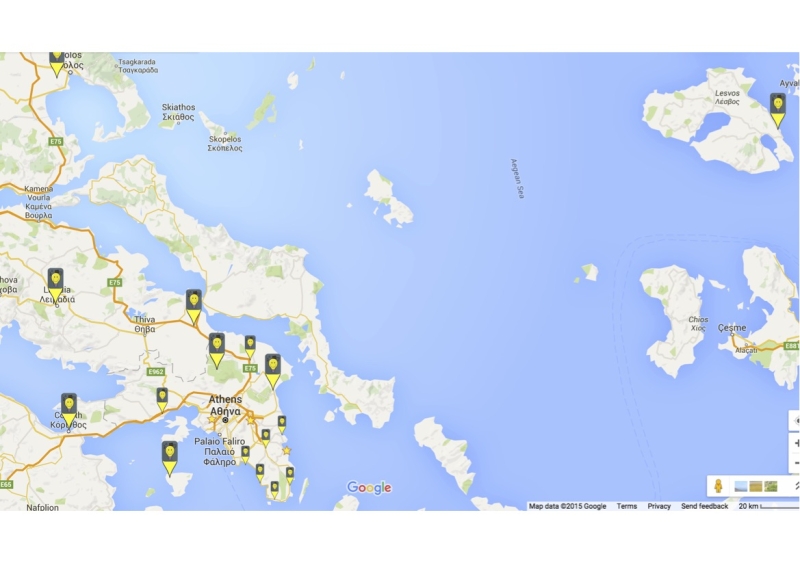800x565 pixels.
Task: Open the marker over Corinth
Action: tap(69, 410)
